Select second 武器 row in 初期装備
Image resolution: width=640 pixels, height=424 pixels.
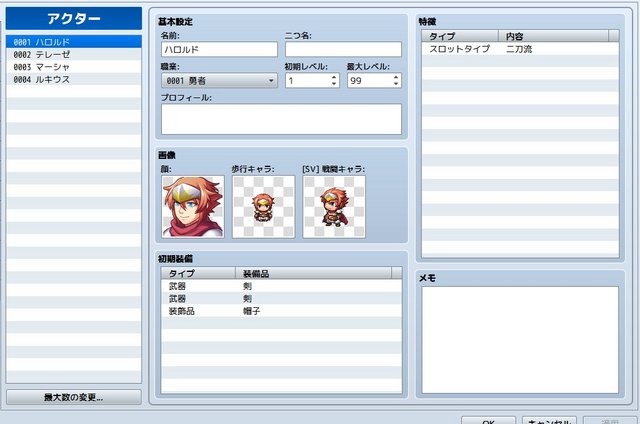point(281,299)
